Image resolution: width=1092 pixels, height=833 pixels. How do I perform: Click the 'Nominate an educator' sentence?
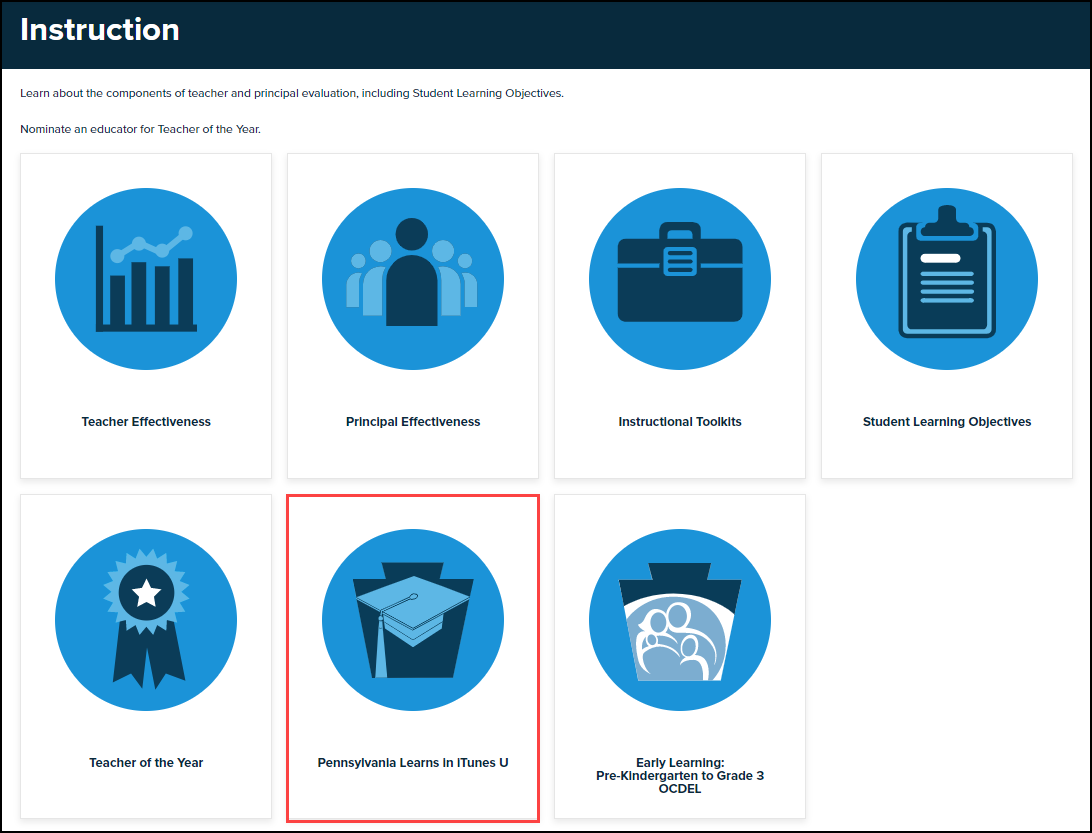(x=140, y=129)
